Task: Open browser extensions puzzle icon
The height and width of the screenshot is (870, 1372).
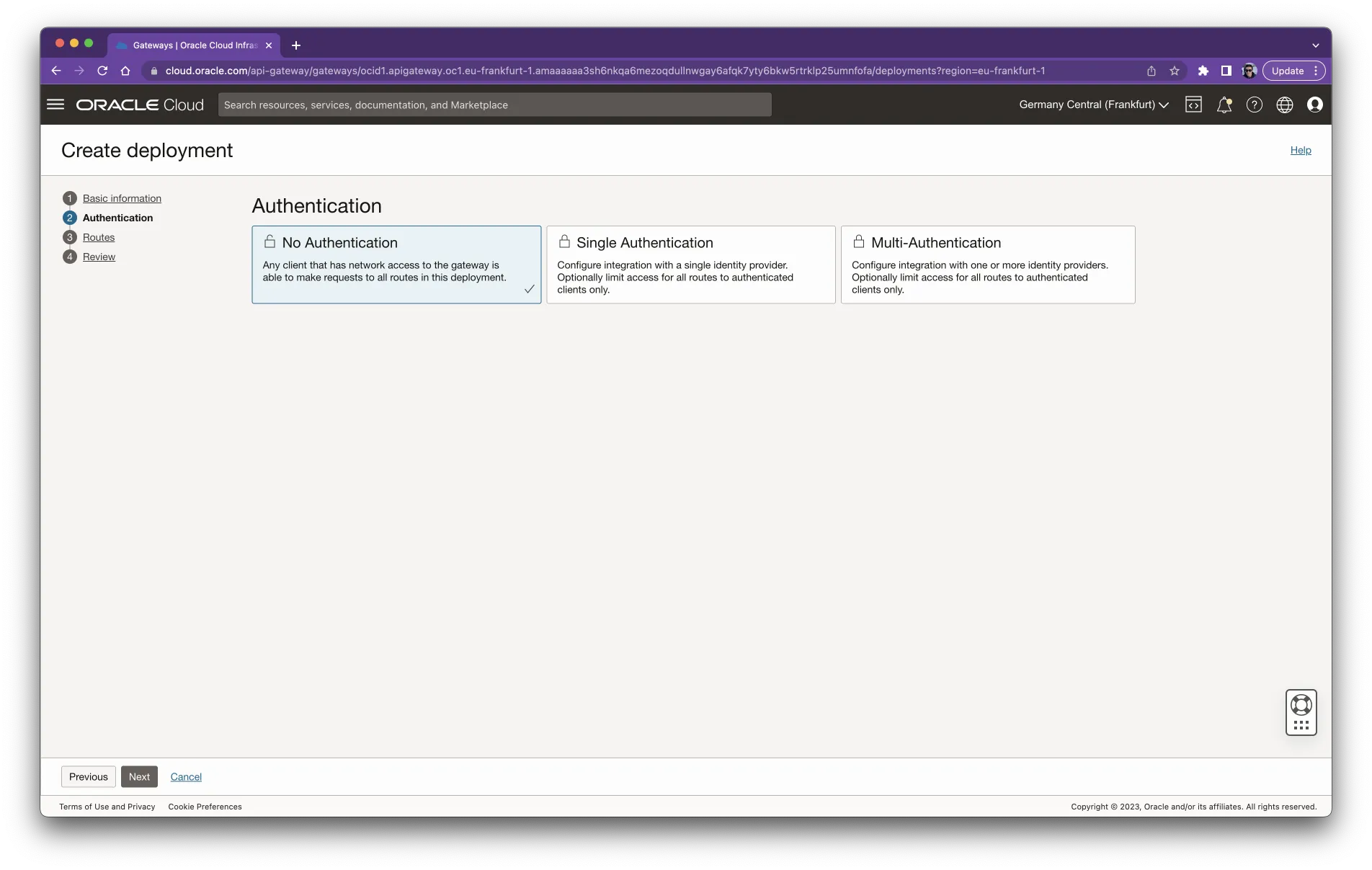Action: point(1203,71)
